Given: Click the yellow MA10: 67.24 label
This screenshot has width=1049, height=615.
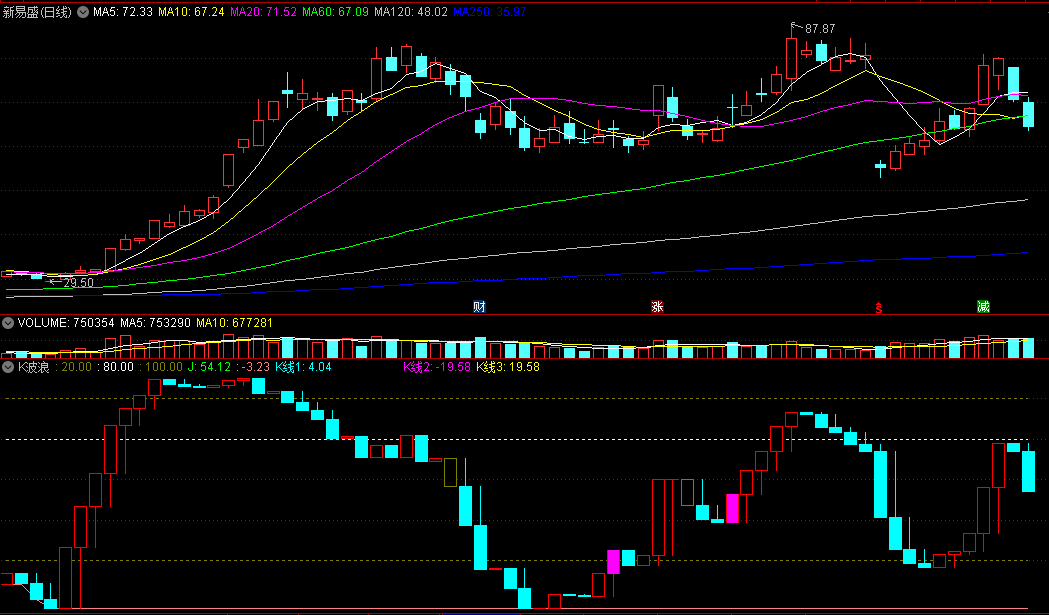Looking at the screenshot, I should coord(191,12).
